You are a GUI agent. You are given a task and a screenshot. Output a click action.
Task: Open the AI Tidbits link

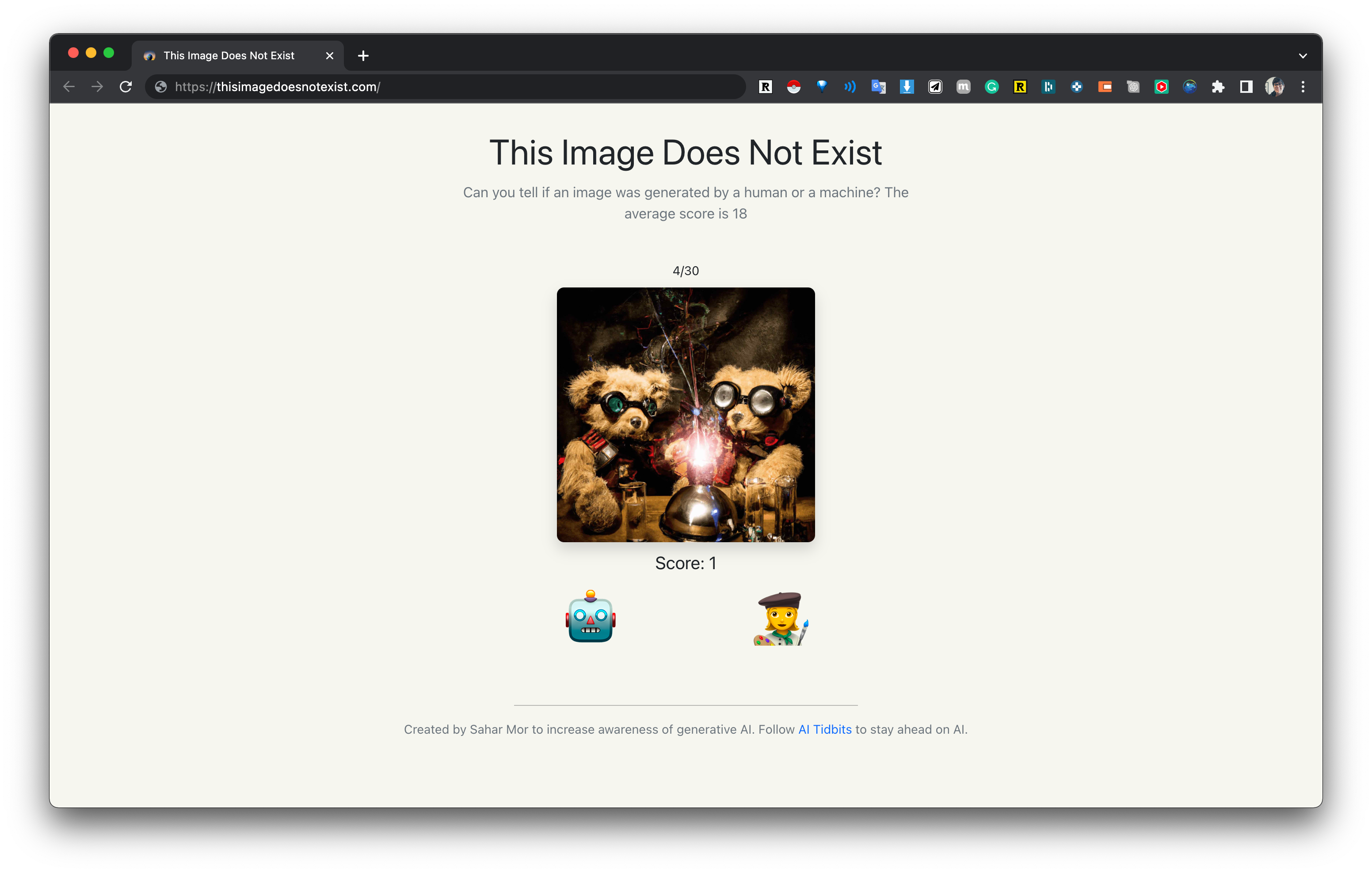(824, 729)
